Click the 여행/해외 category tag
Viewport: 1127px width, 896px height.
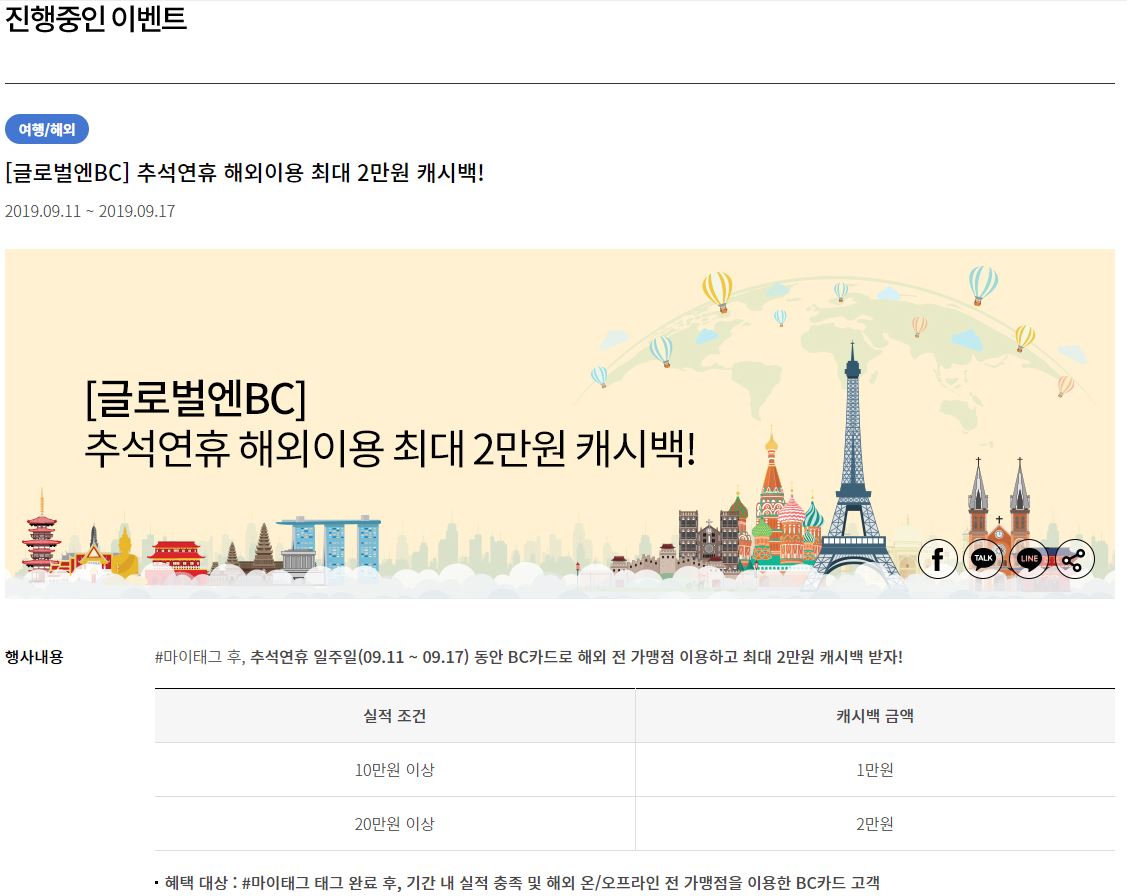coord(47,129)
